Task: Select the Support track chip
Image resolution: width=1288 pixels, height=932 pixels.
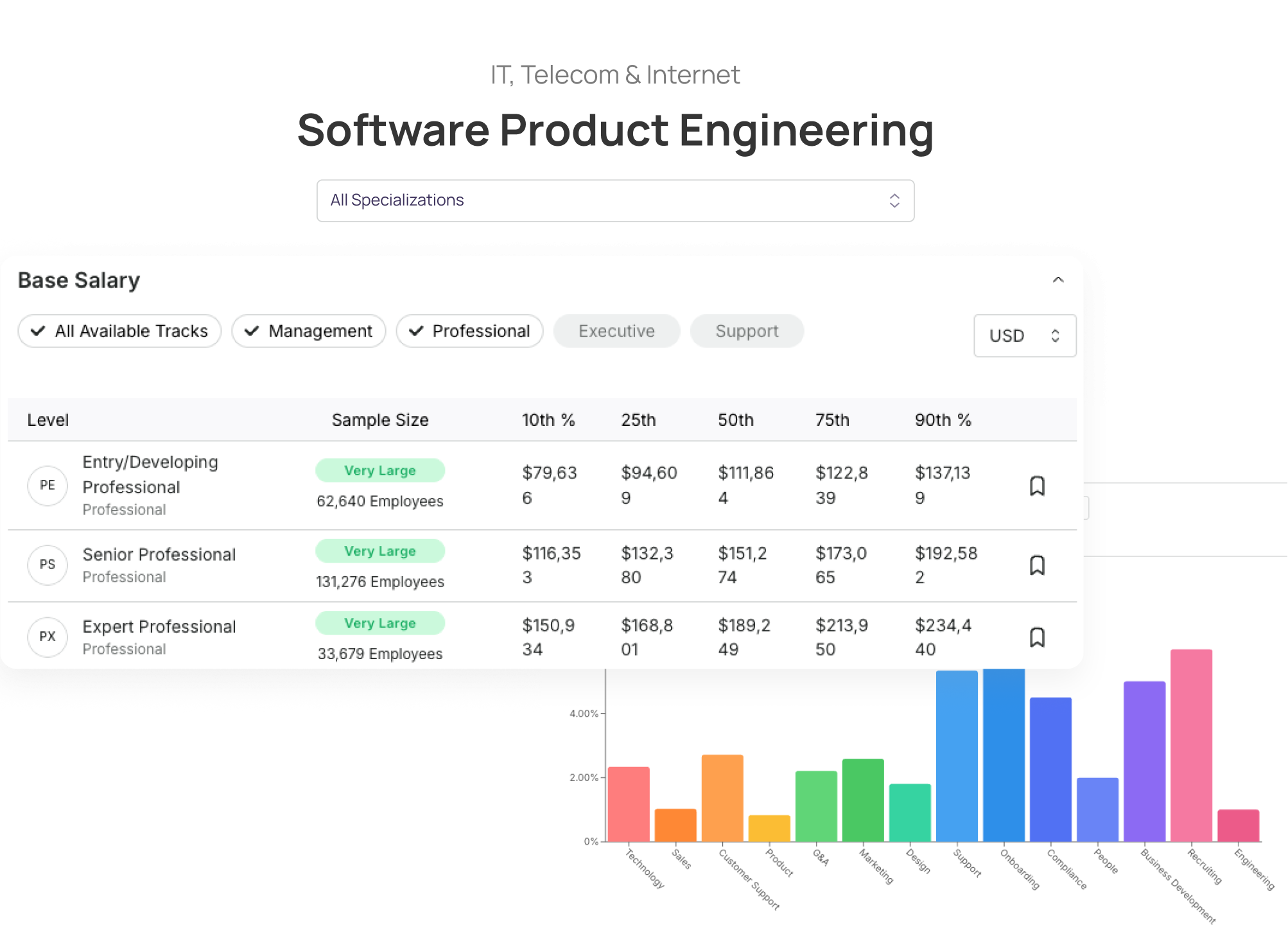Action: [747, 331]
